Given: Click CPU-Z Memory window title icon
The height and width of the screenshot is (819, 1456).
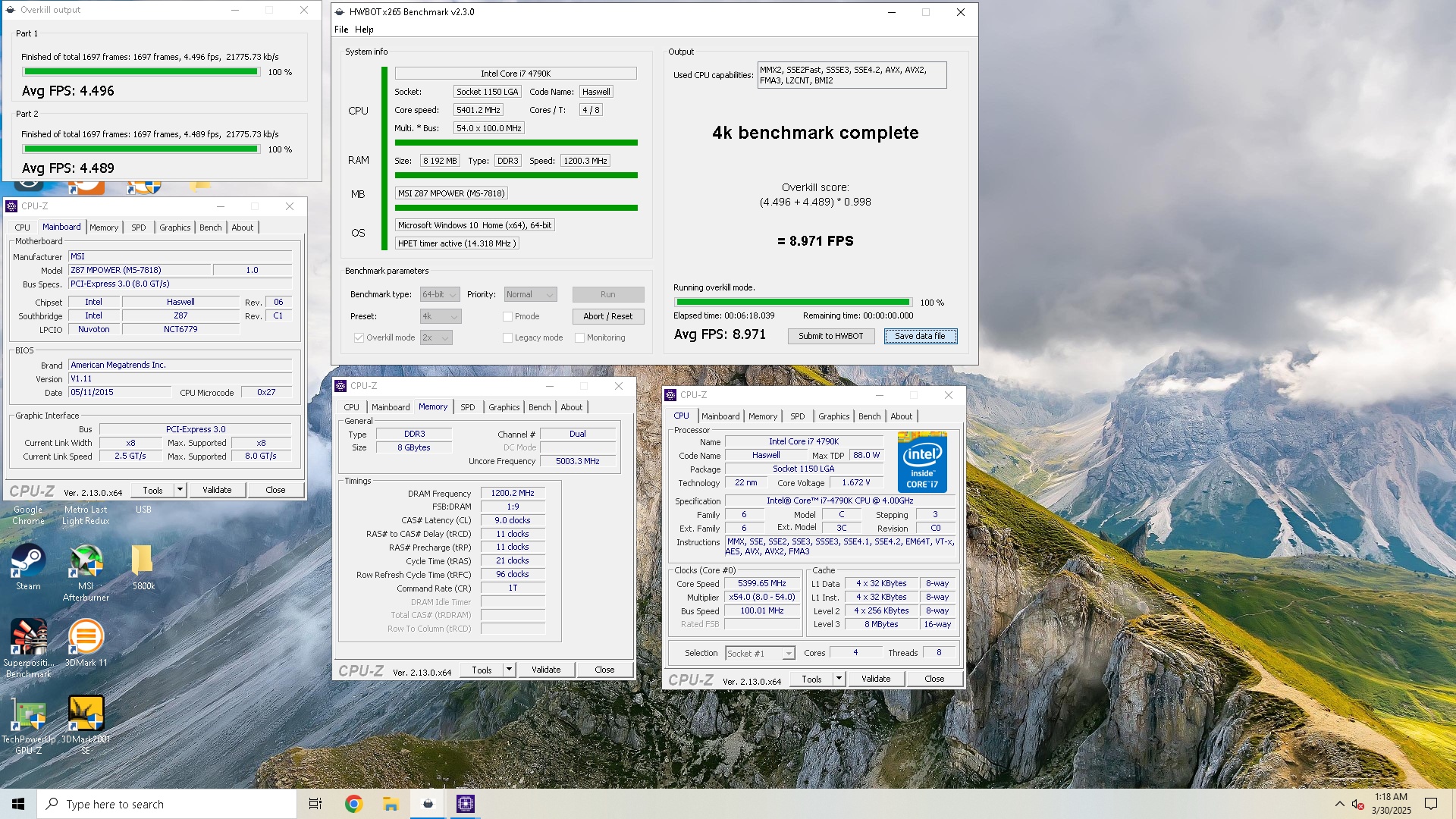Looking at the screenshot, I should coord(340,386).
